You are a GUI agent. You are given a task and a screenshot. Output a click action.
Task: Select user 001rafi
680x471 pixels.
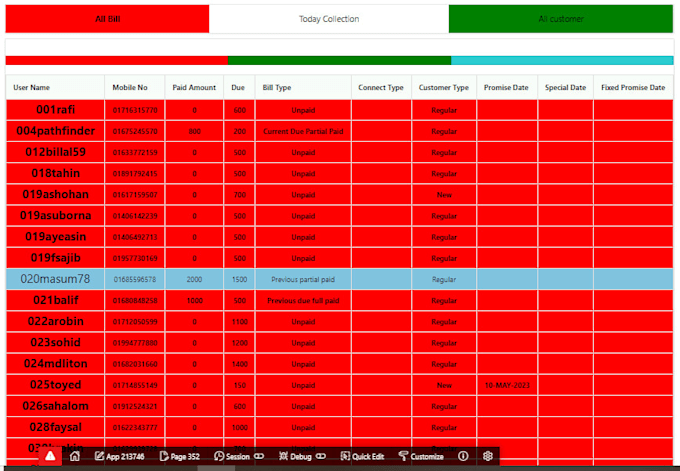click(x=56, y=110)
